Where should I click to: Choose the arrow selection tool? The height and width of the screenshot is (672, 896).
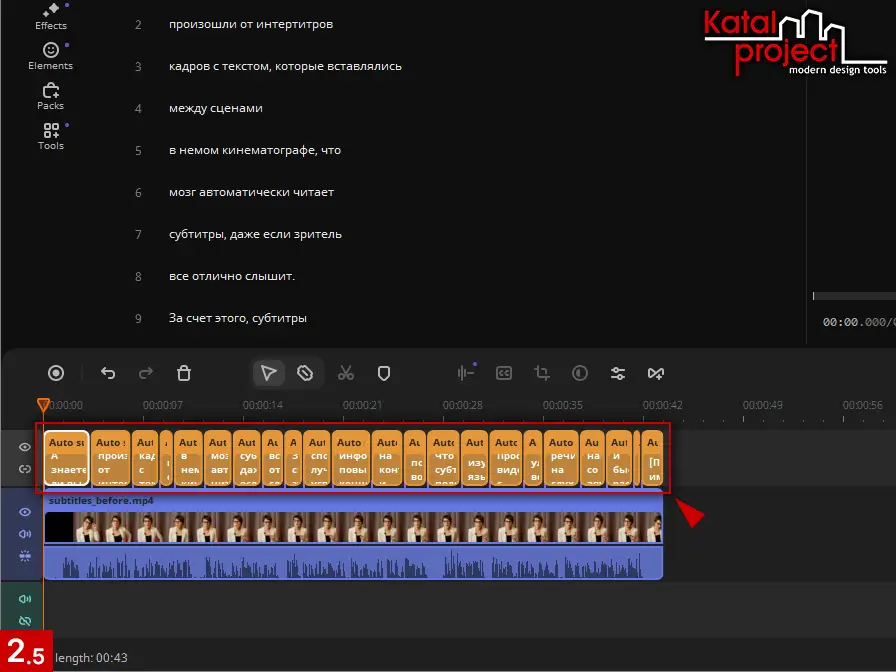[x=268, y=373]
